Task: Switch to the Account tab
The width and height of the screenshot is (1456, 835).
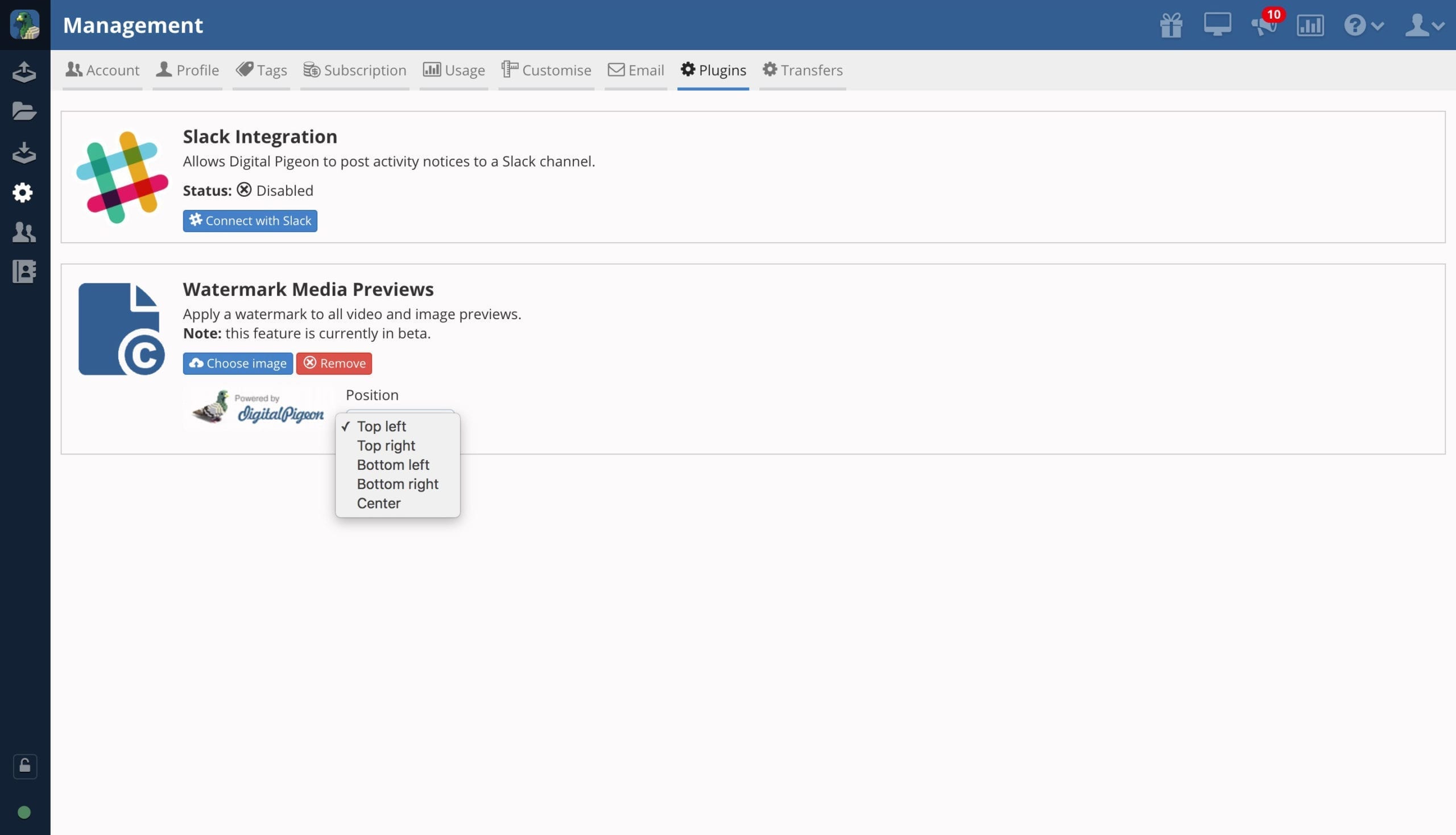Action: point(102,70)
